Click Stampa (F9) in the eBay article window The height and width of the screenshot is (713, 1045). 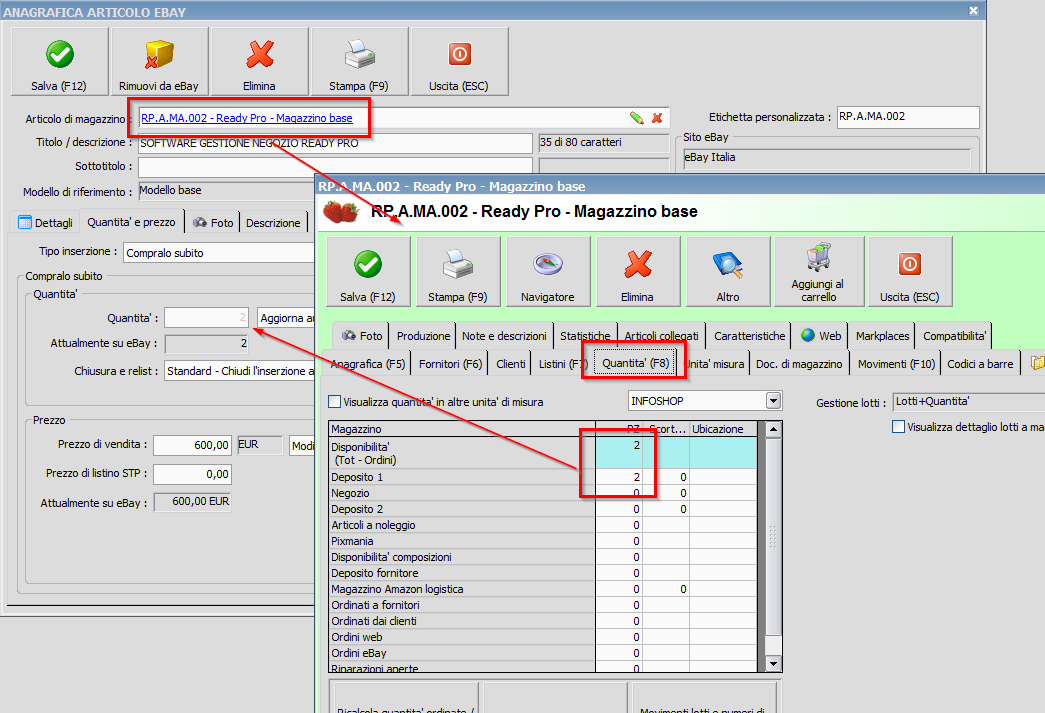click(x=359, y=61)
